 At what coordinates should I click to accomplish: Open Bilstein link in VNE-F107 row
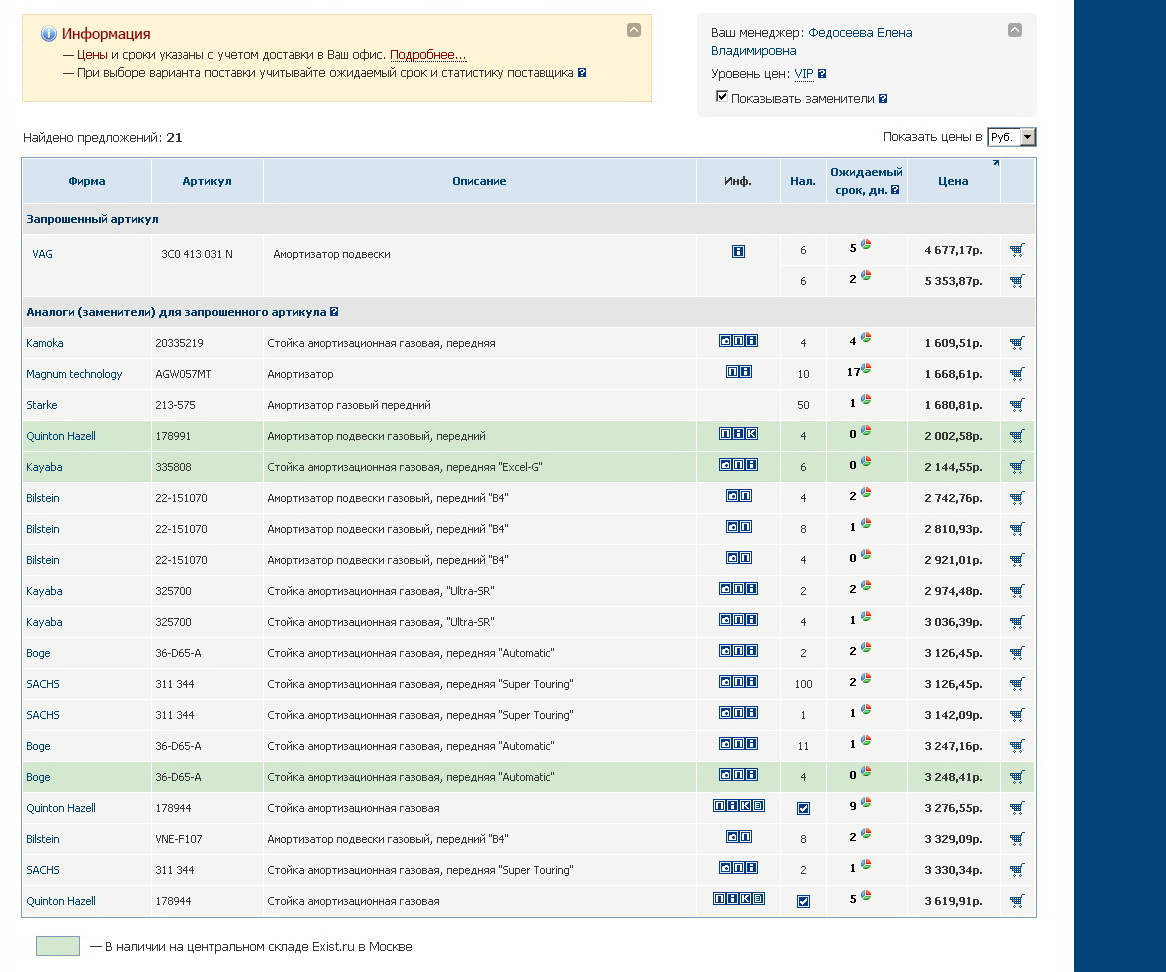coord(42,839)
